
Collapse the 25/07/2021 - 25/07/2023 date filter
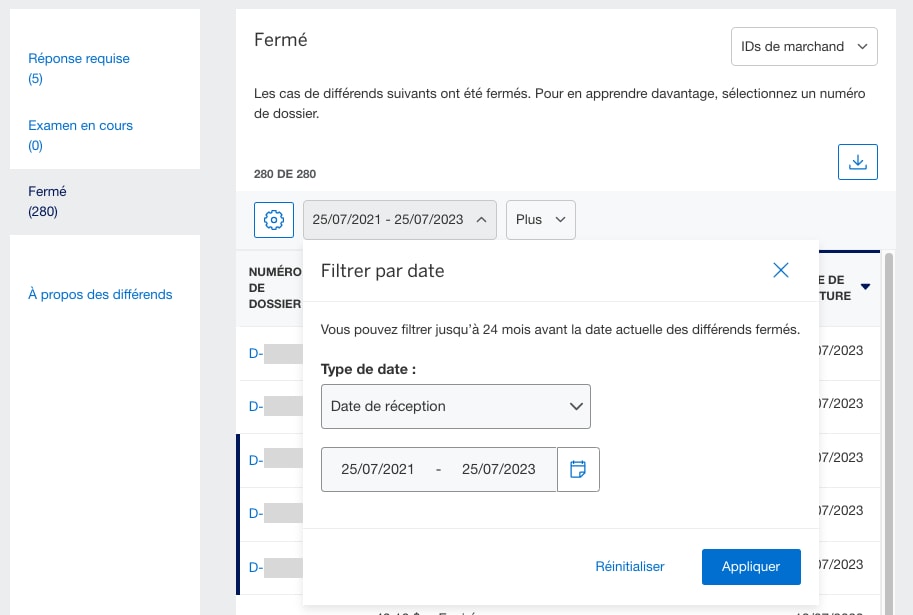(x=399, y=219)
